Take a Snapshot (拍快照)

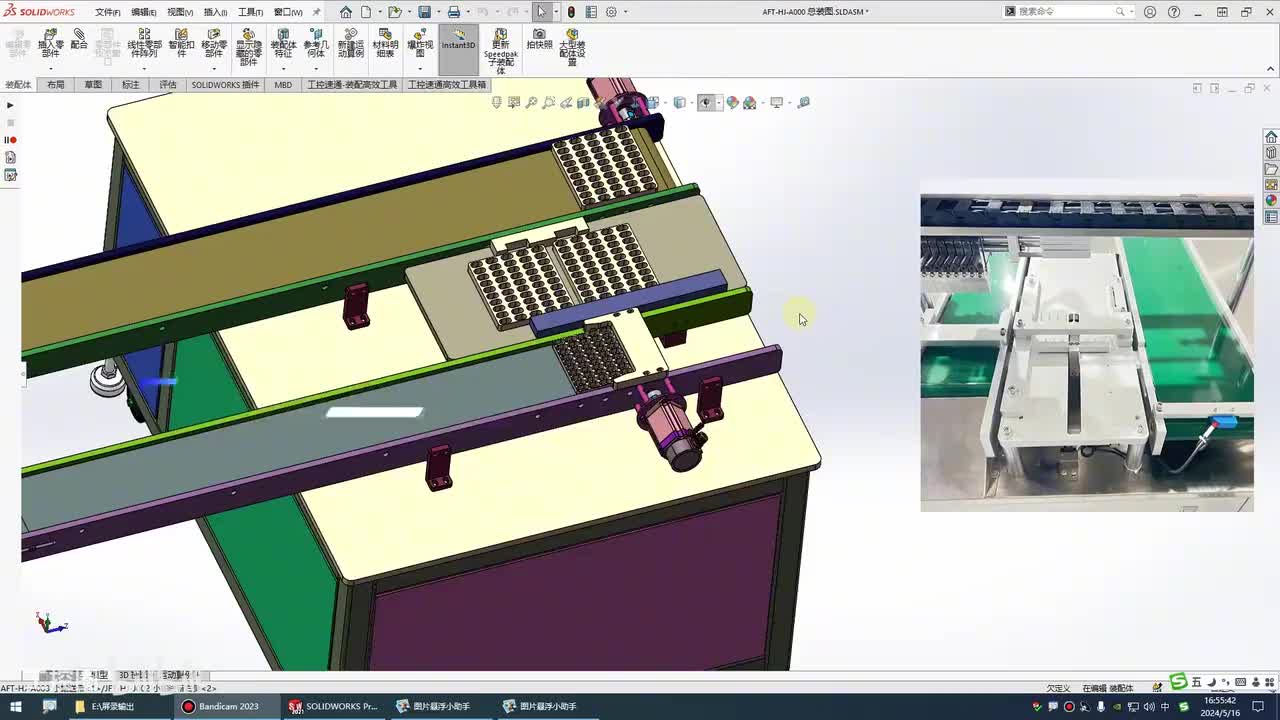click(x=539, y=40)
